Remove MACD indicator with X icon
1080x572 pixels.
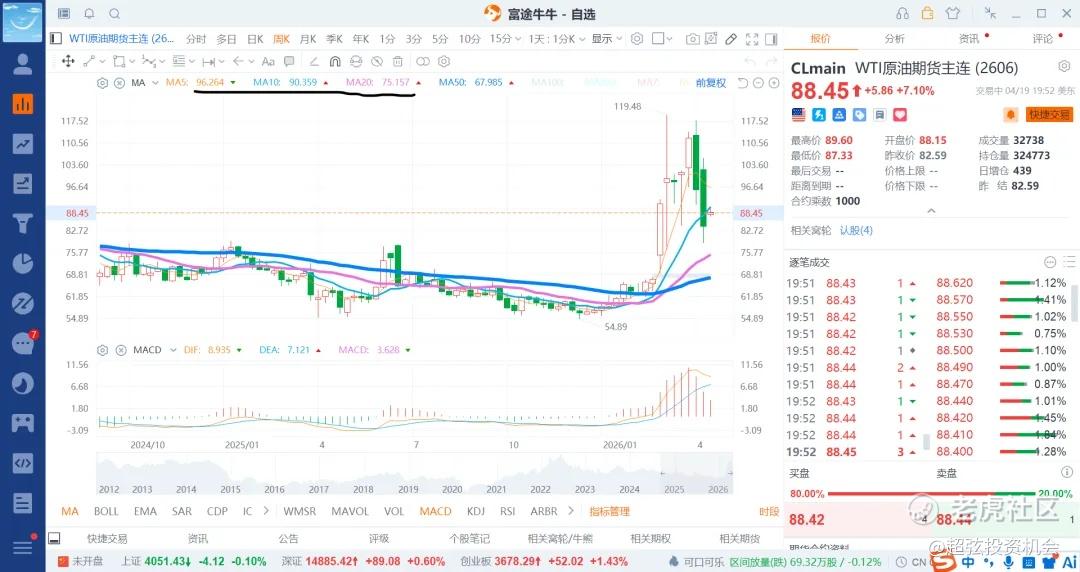[x=121, y=350]
